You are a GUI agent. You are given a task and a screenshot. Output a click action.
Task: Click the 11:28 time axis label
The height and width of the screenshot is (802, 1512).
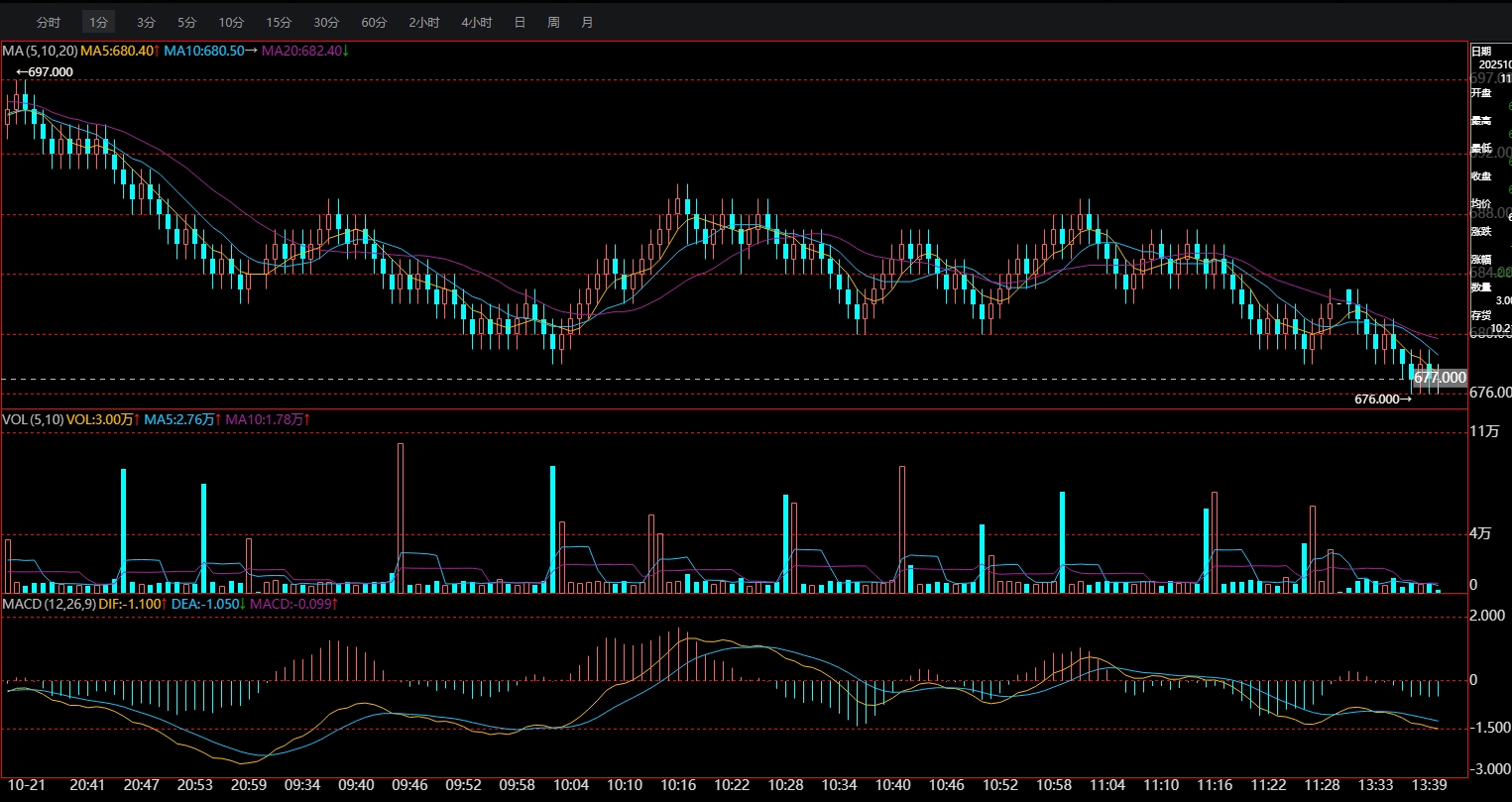[1323, 784]
